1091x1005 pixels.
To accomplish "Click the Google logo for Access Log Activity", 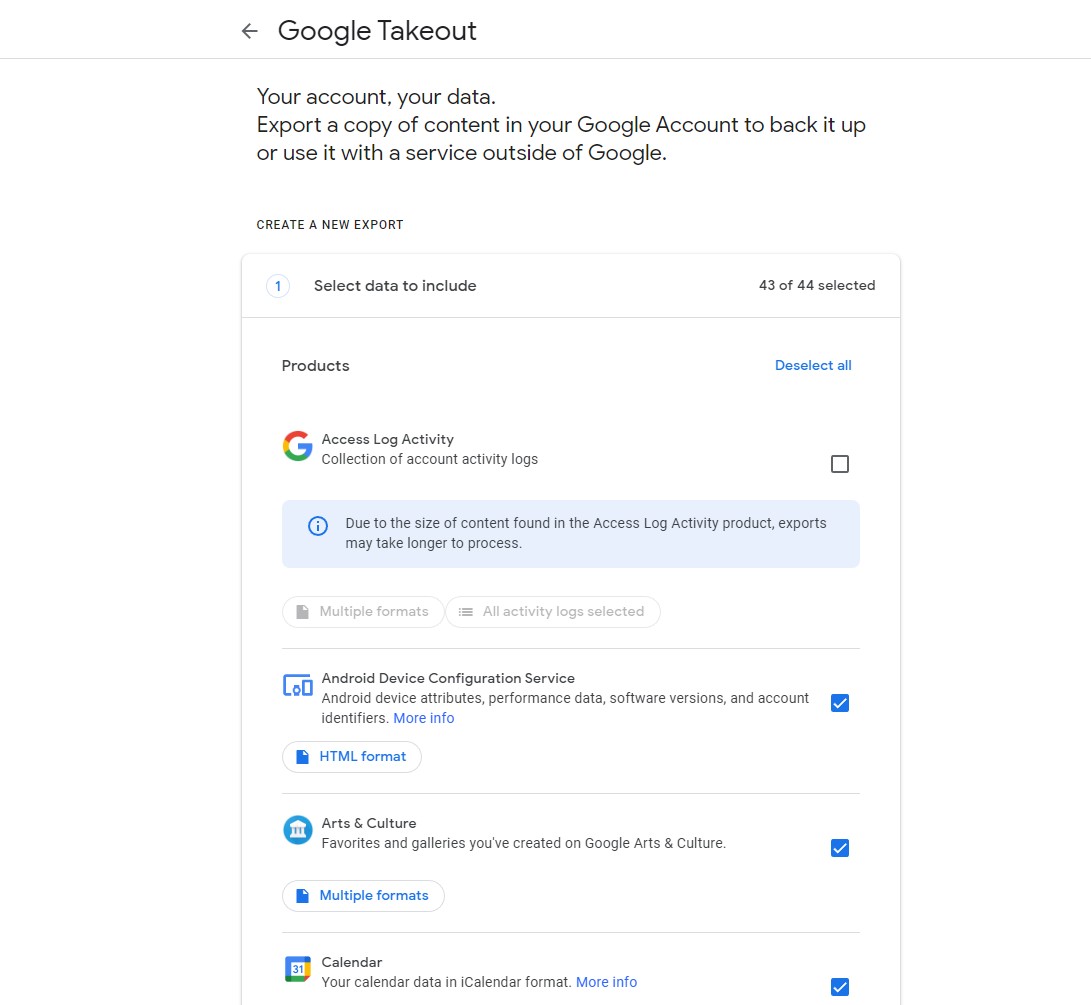I will click(x=297, y=446).
